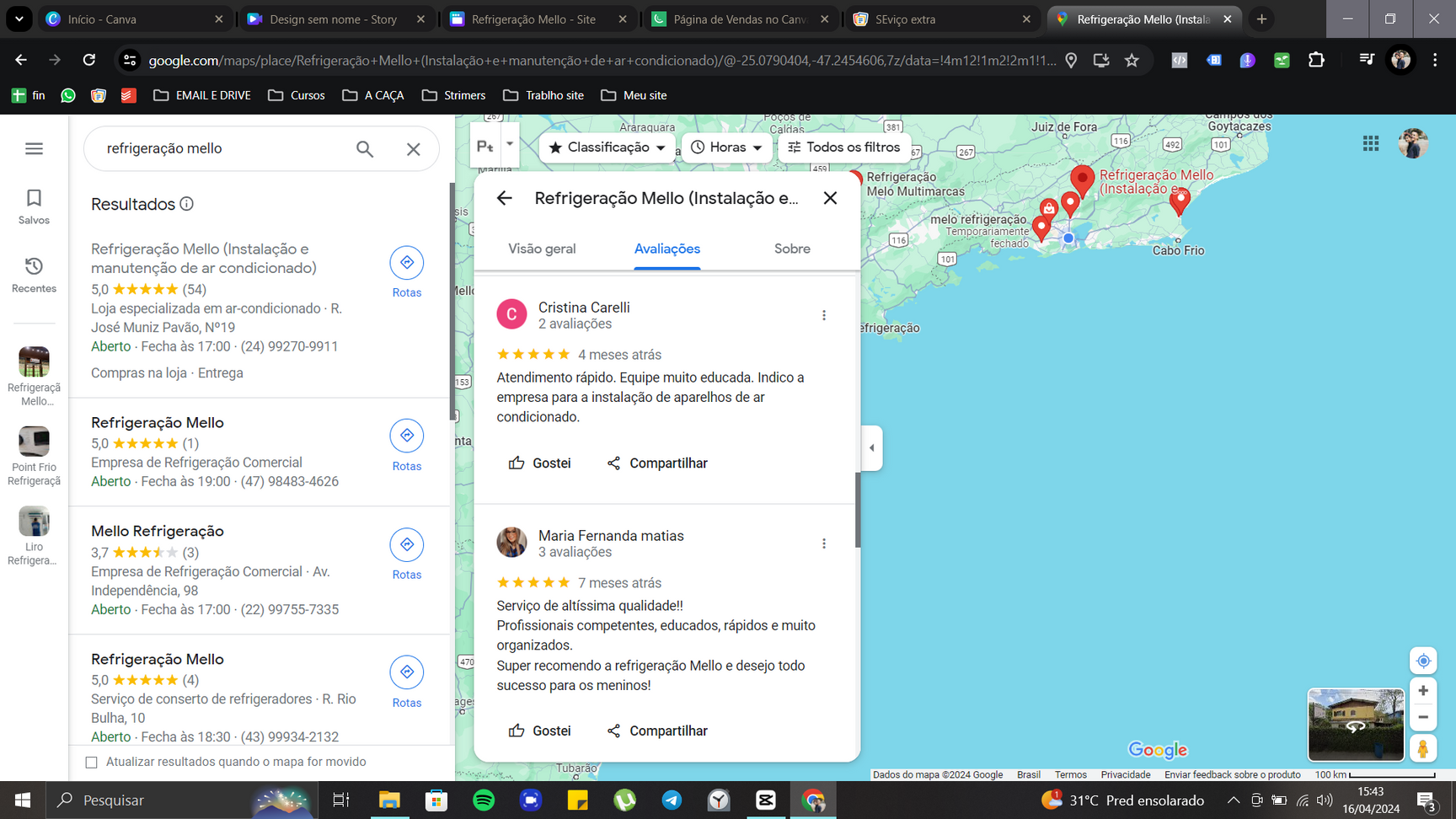This screenshot has height=819, width=1456.
Task: Zoom in on the map
Action: [x=1423, y=691]
